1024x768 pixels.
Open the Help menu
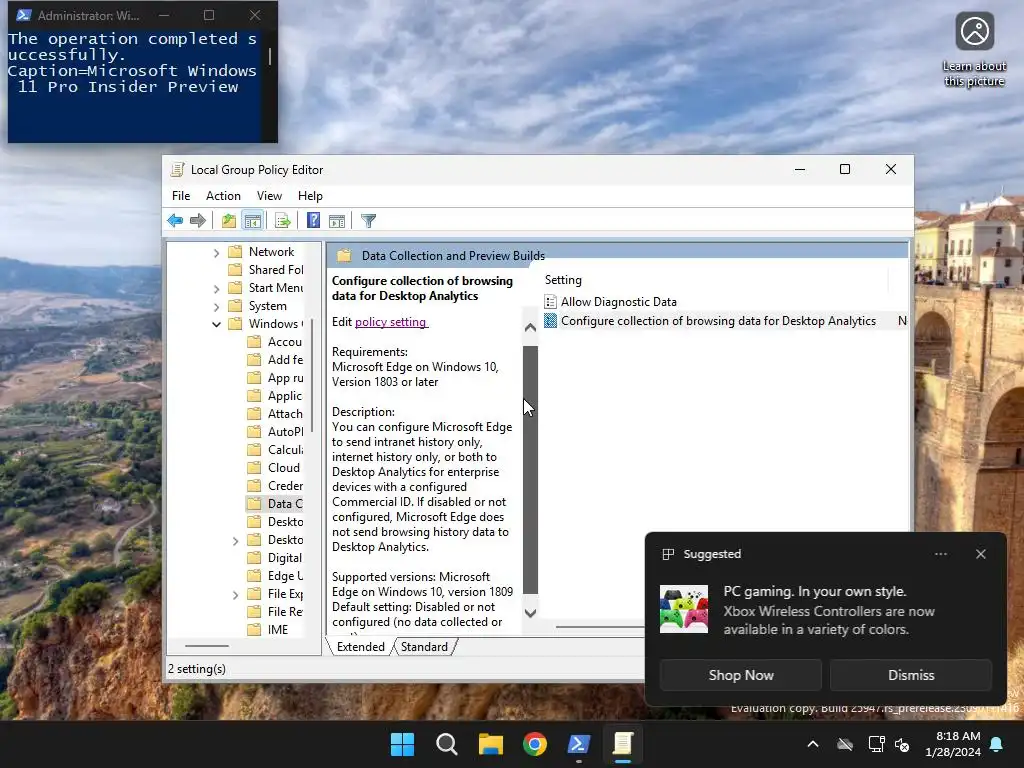point(310,196)
